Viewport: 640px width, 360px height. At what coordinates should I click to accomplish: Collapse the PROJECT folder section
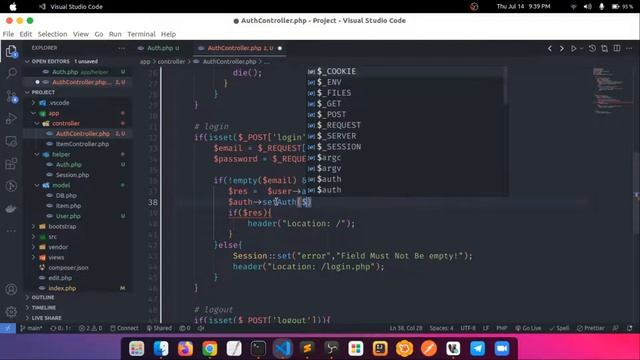pos(43,92)
